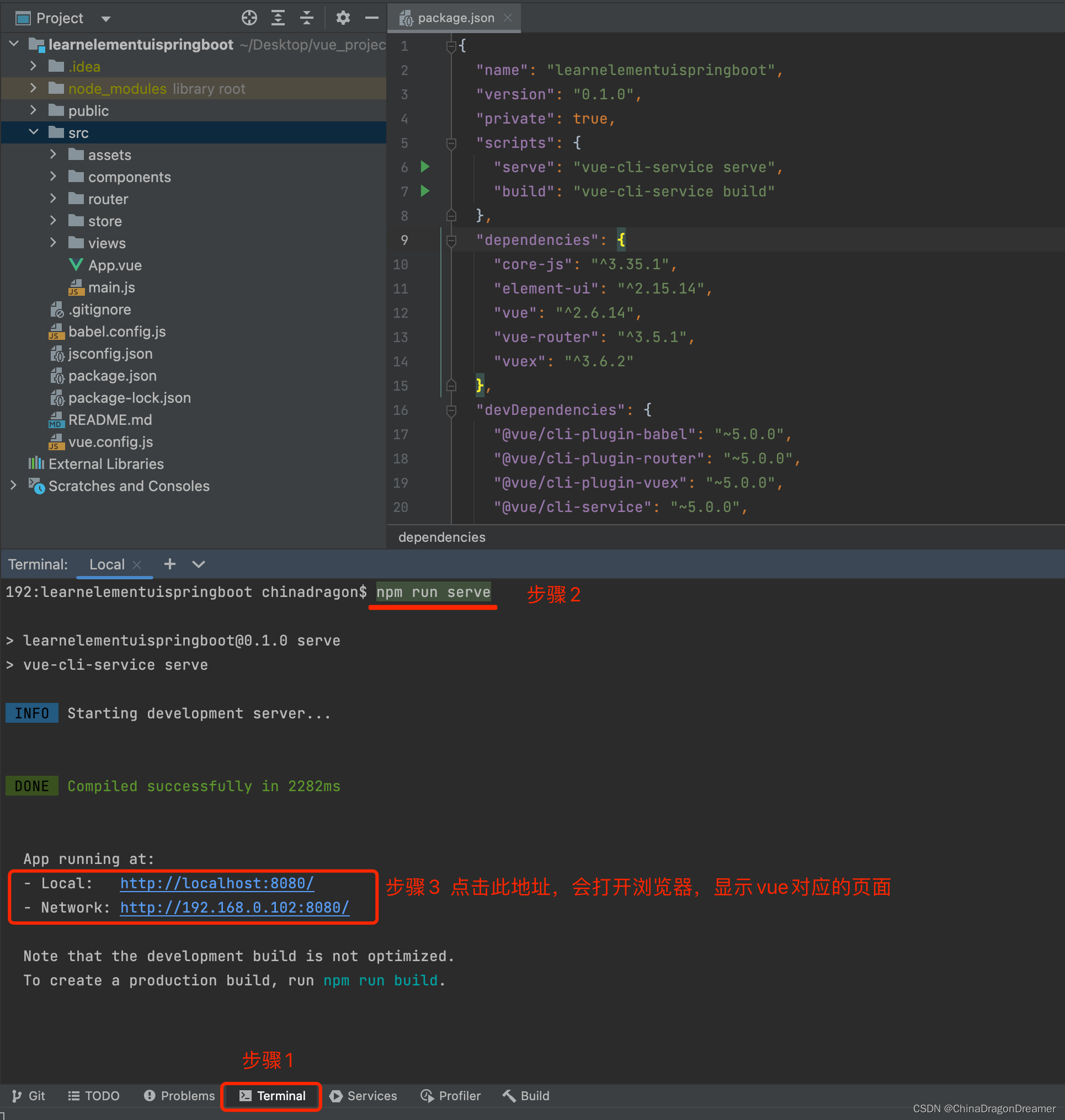Open the Project view dropdown
Viewport: 1065px width, 1120px height.
105,19
